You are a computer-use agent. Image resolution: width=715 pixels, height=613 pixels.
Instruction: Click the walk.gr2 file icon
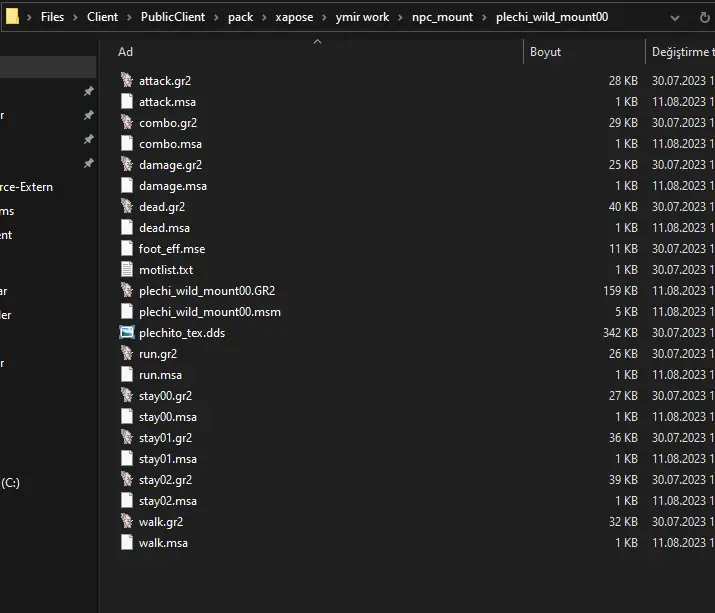coord(126,522)
